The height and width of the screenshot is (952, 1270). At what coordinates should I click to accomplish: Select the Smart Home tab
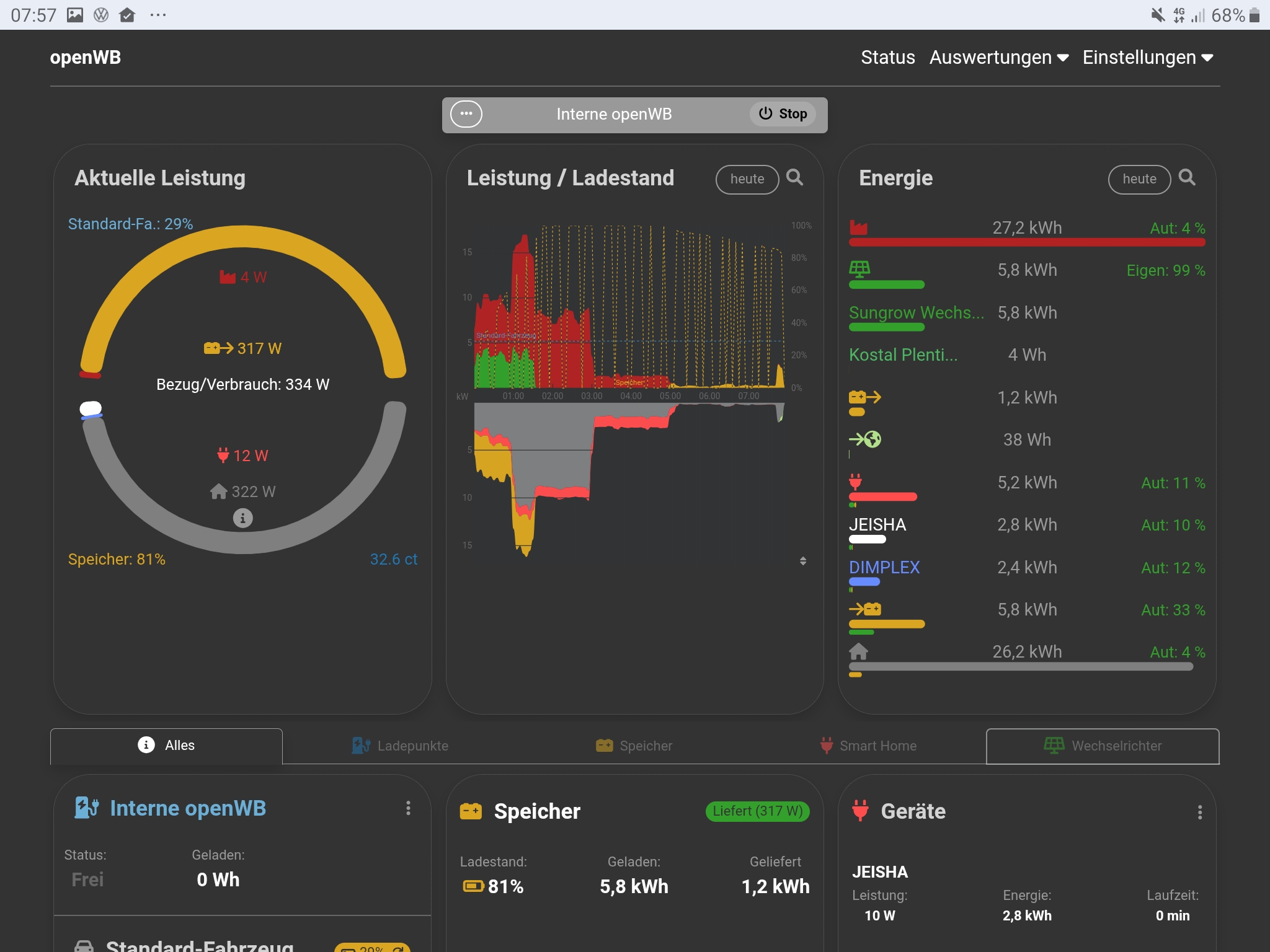click(868, 746)
